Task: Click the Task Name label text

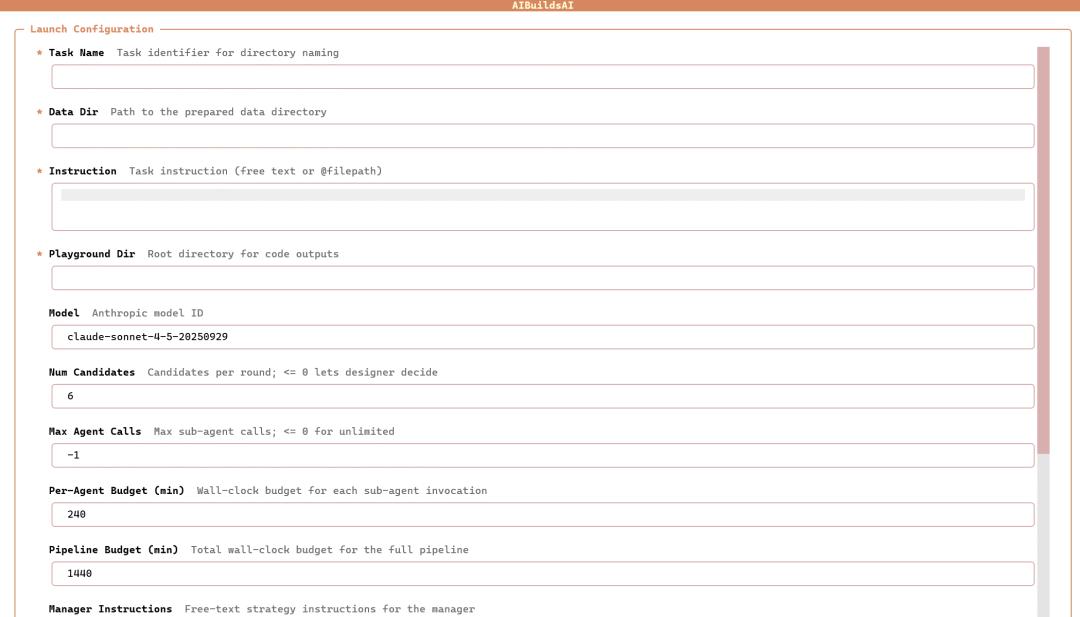Action: click(x=76, y=53)
